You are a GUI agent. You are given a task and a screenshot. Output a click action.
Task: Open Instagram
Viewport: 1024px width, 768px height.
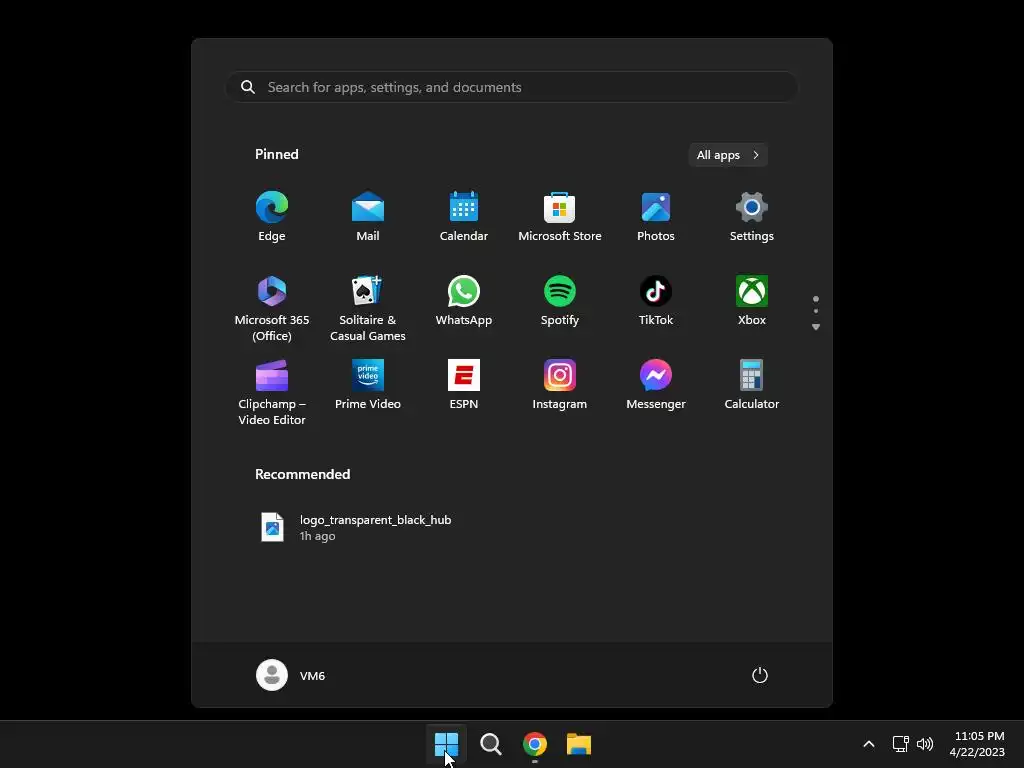tap(560, 385)
